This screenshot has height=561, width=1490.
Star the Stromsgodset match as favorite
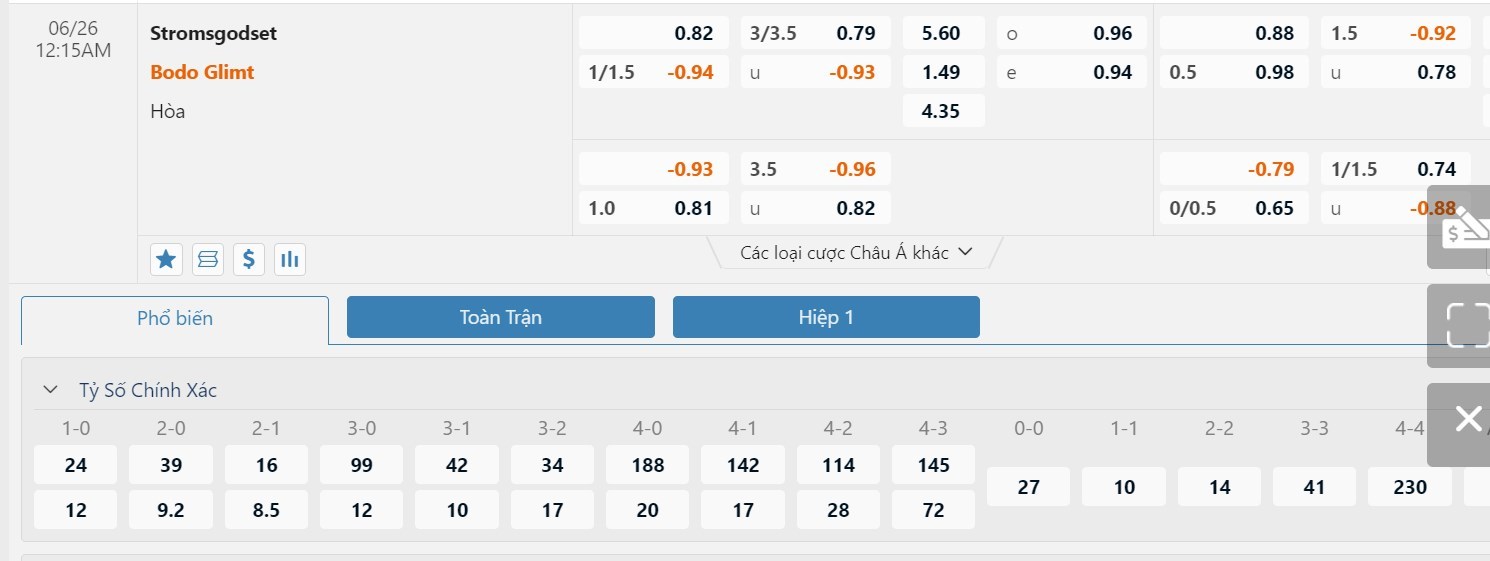(x=166, y=260)
